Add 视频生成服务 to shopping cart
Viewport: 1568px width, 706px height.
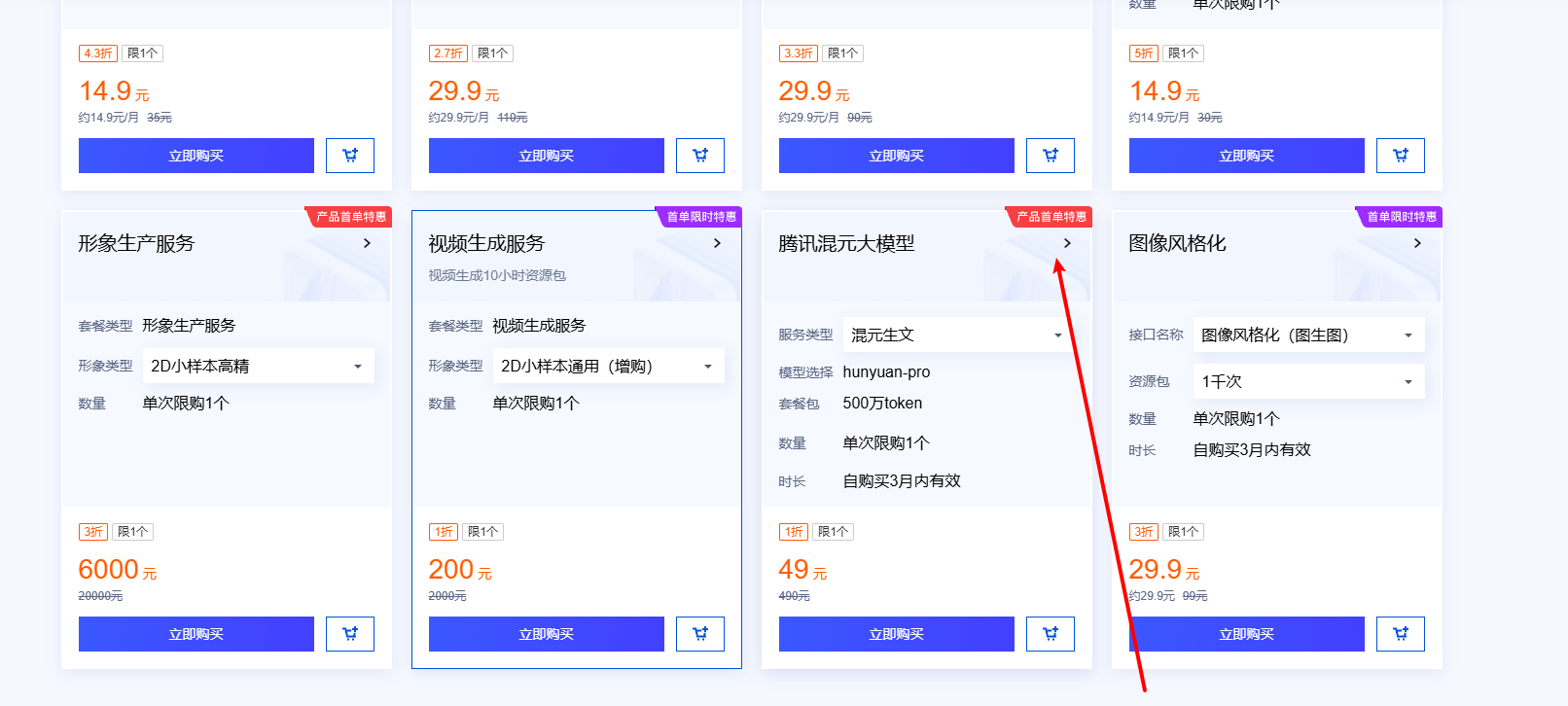(700, 634)
